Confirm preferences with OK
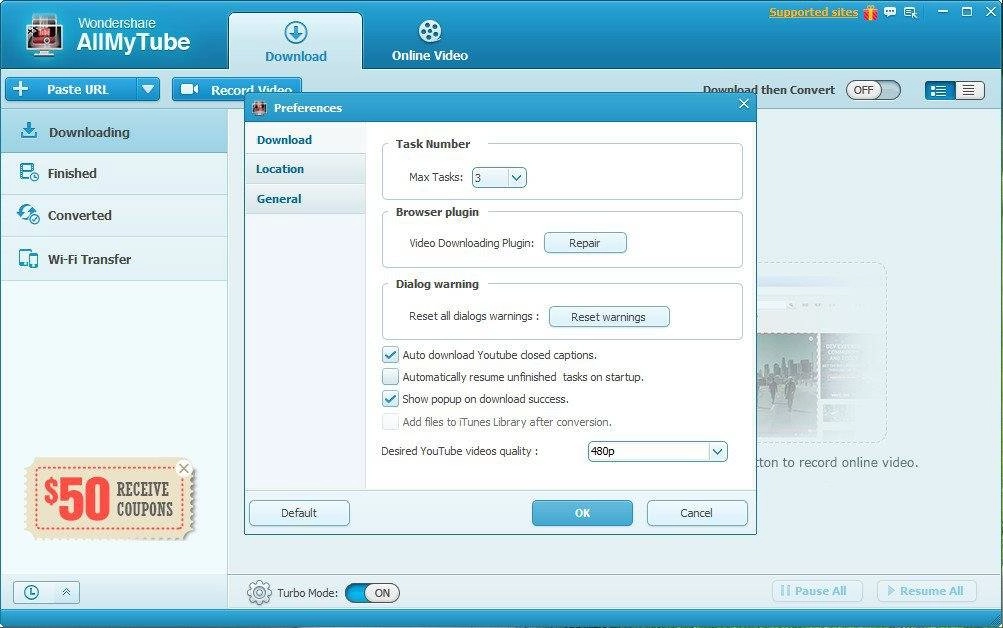This screenshot has width=1003, height=628. [x=582, y=513]
